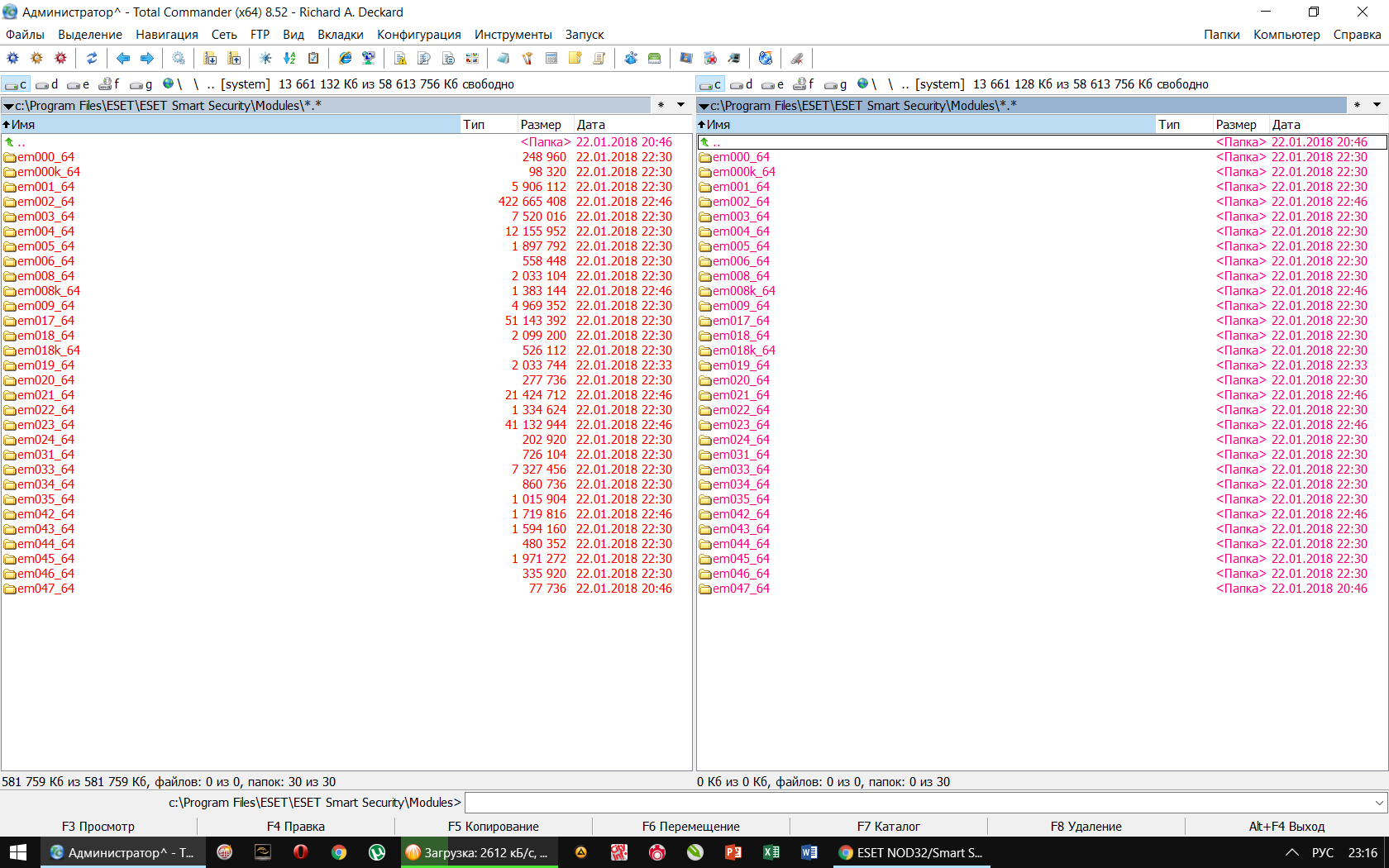Switch right panel to drive g

tap(836, 84)
